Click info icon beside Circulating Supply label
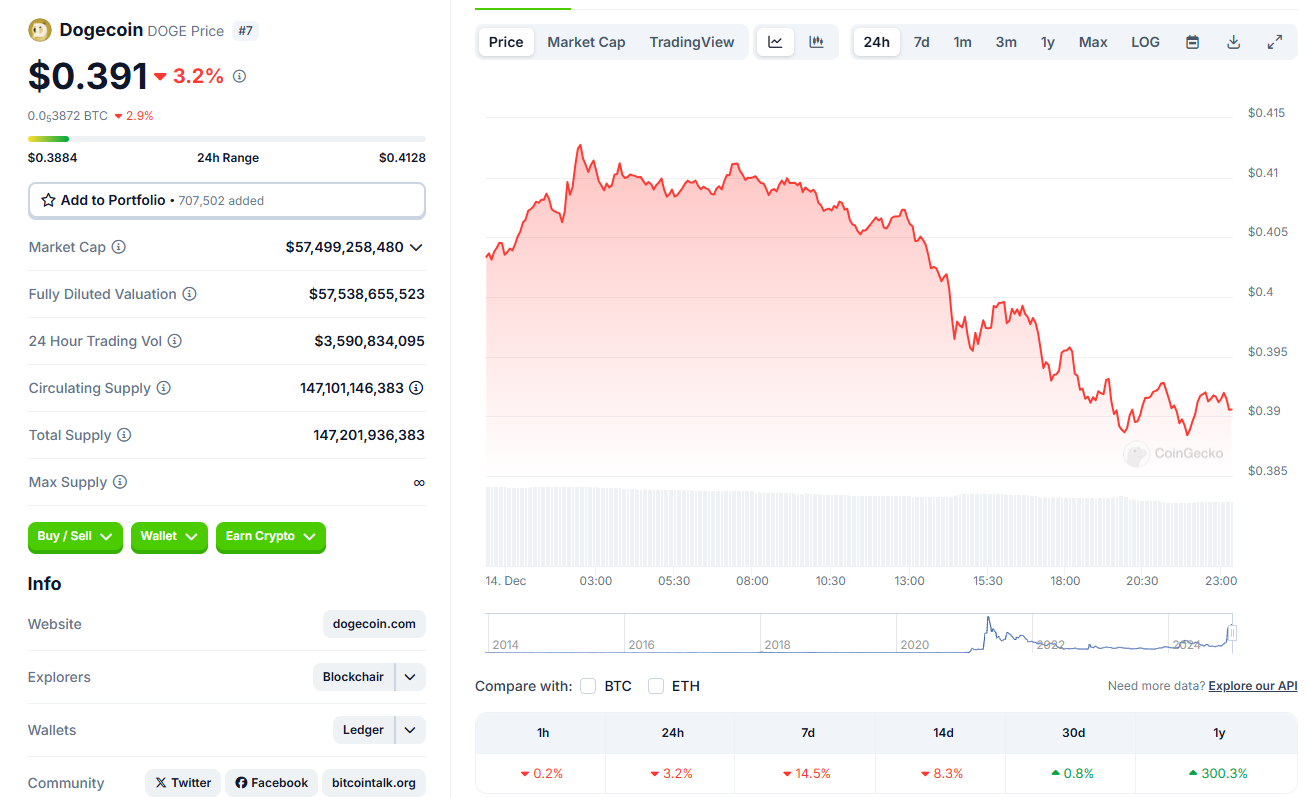1308x798 pixels. 163,388
